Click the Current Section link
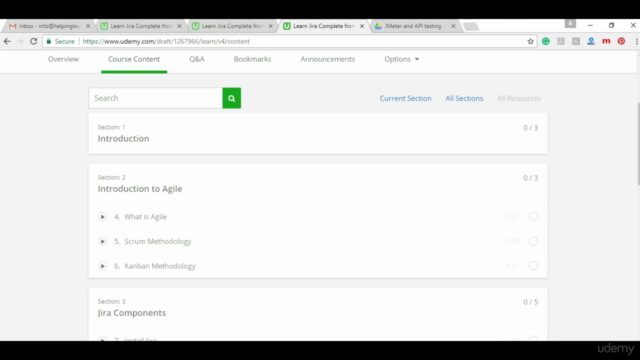The width and height of the screenshot is (640, 360). tap(405, 98)
